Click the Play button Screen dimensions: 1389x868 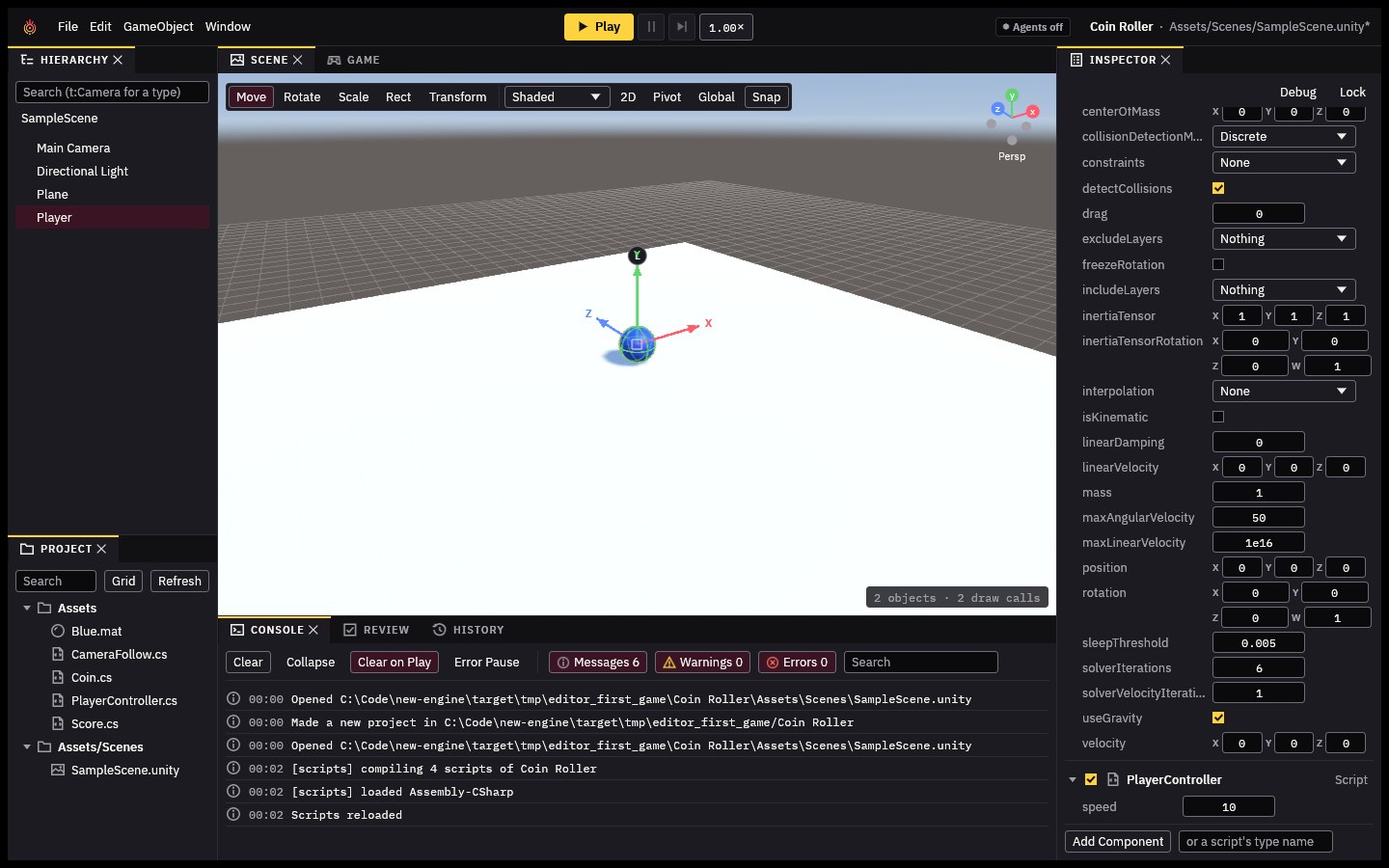click(x=599, y=27)
